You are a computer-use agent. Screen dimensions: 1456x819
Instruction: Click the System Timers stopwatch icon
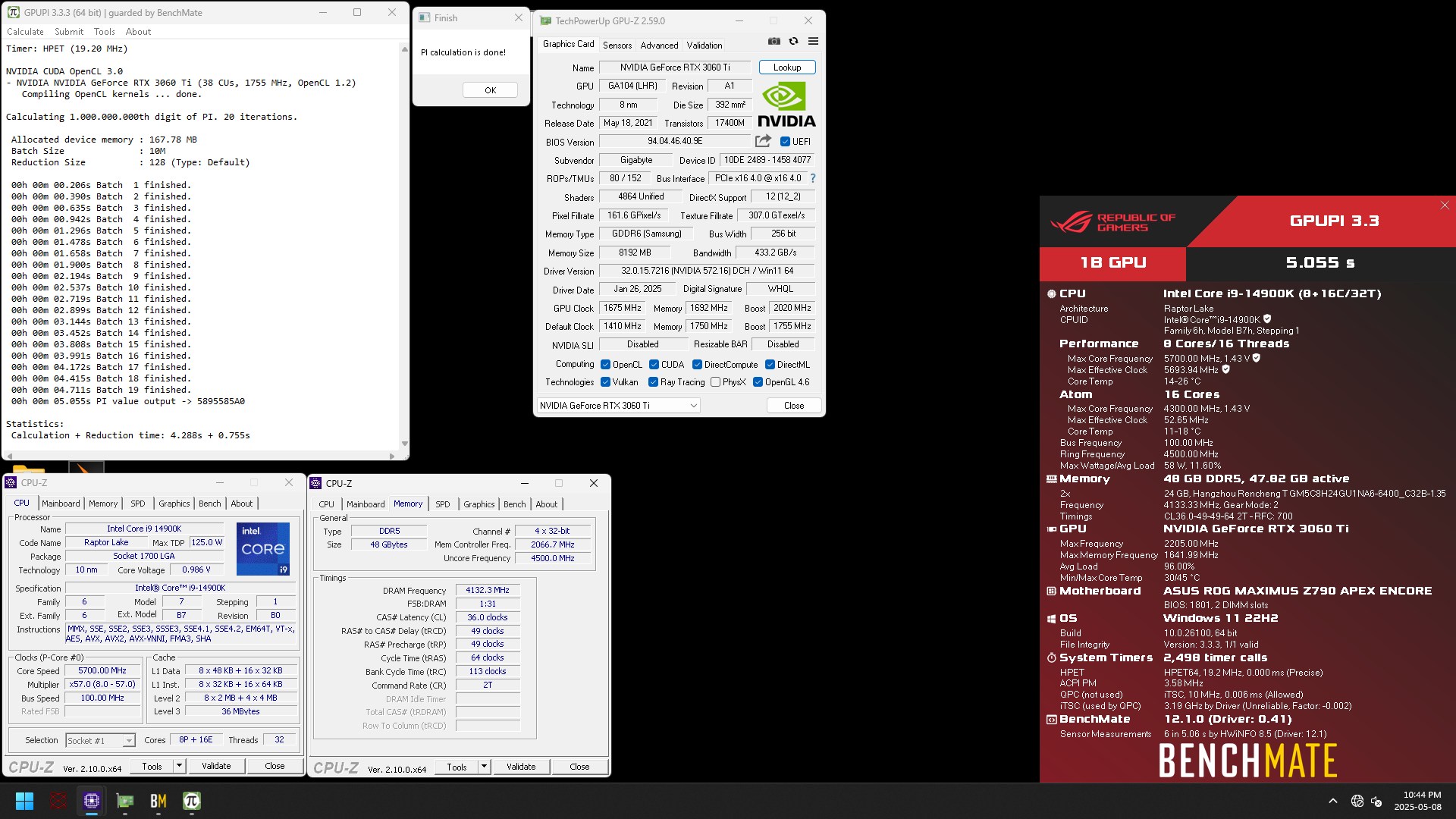click(x=1051, y=658)
